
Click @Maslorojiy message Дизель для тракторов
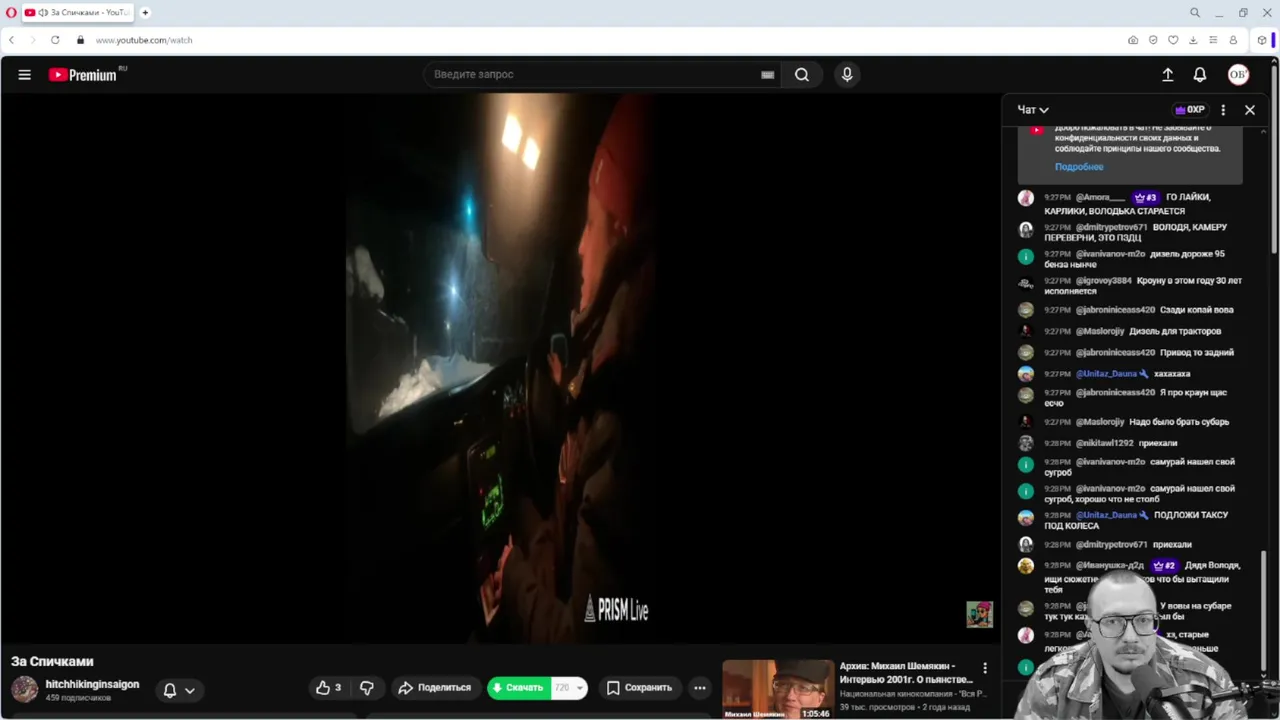pyautogui.click(x=1130, y=331)
